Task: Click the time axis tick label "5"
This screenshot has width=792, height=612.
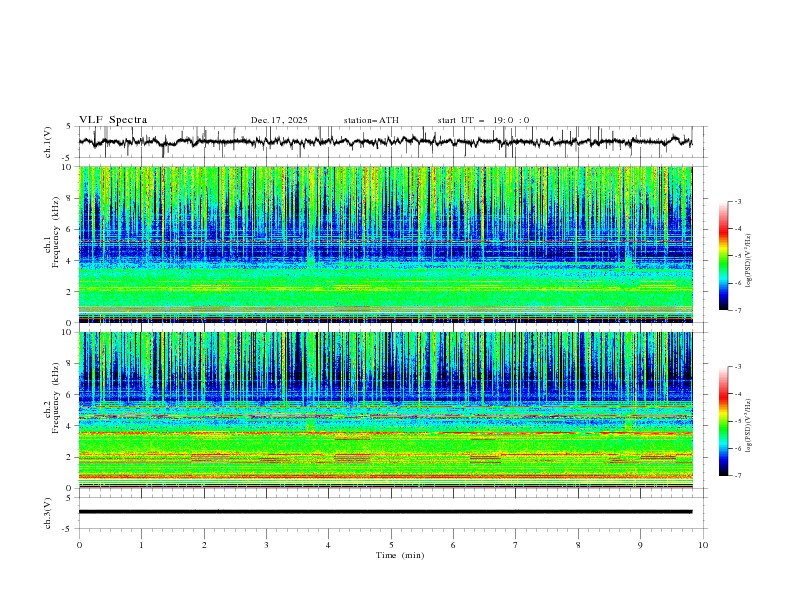Action: (x=391, y=545)
